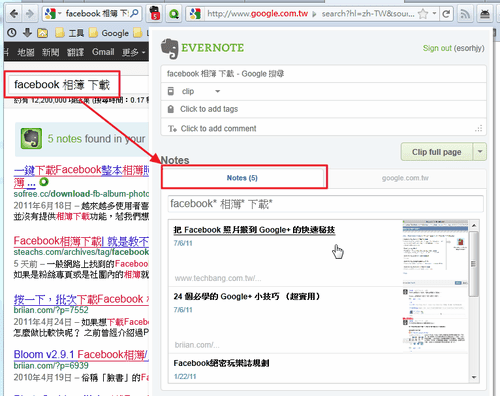
Task: Open note 把 Facebook 照片搬到 Google+ 的快速秘技
Action: 254,230
